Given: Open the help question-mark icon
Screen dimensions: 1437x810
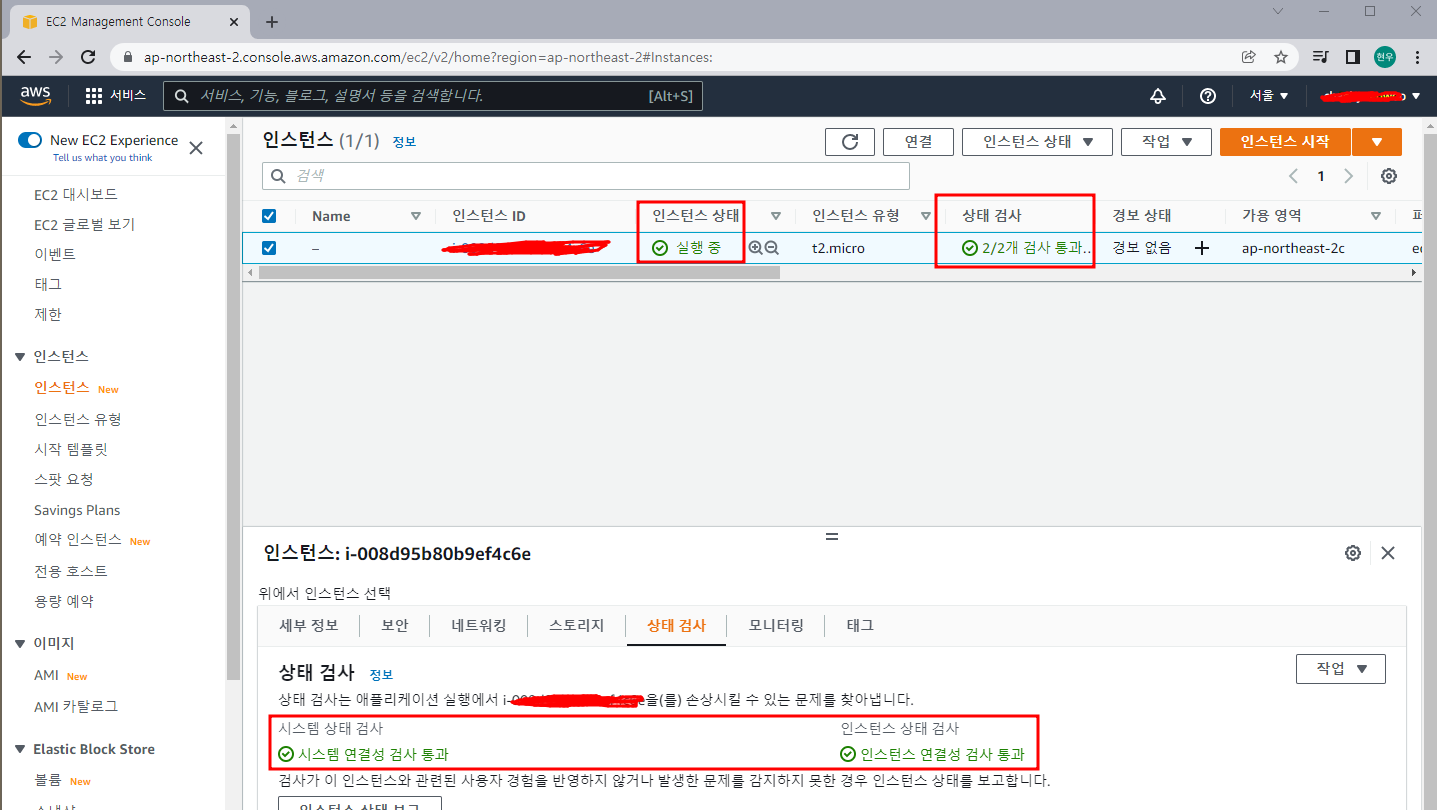Looking at the screenshot, I should click(1207, 95).
